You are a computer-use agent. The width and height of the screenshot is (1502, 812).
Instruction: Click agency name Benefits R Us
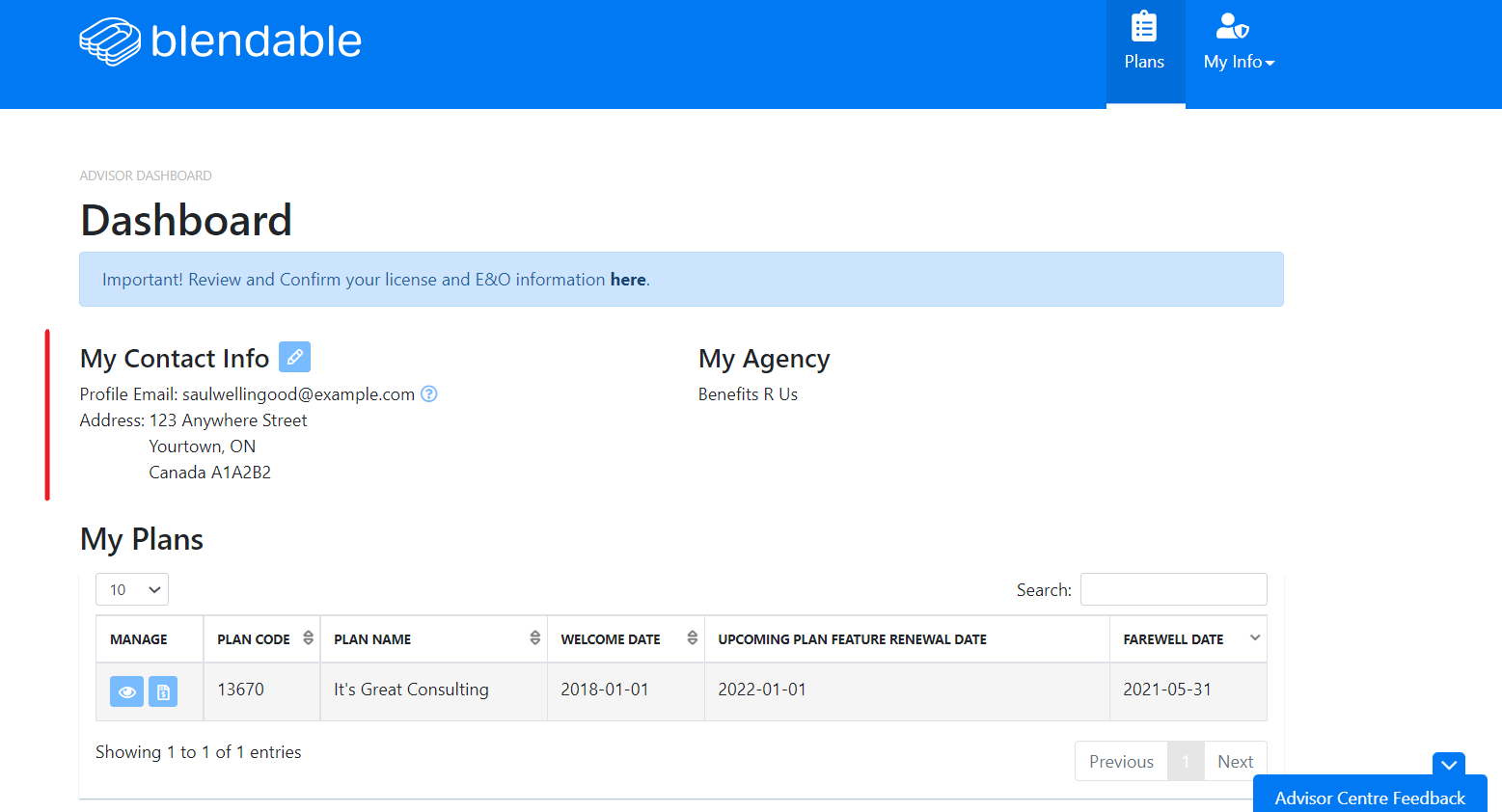(x=748, y=394)
